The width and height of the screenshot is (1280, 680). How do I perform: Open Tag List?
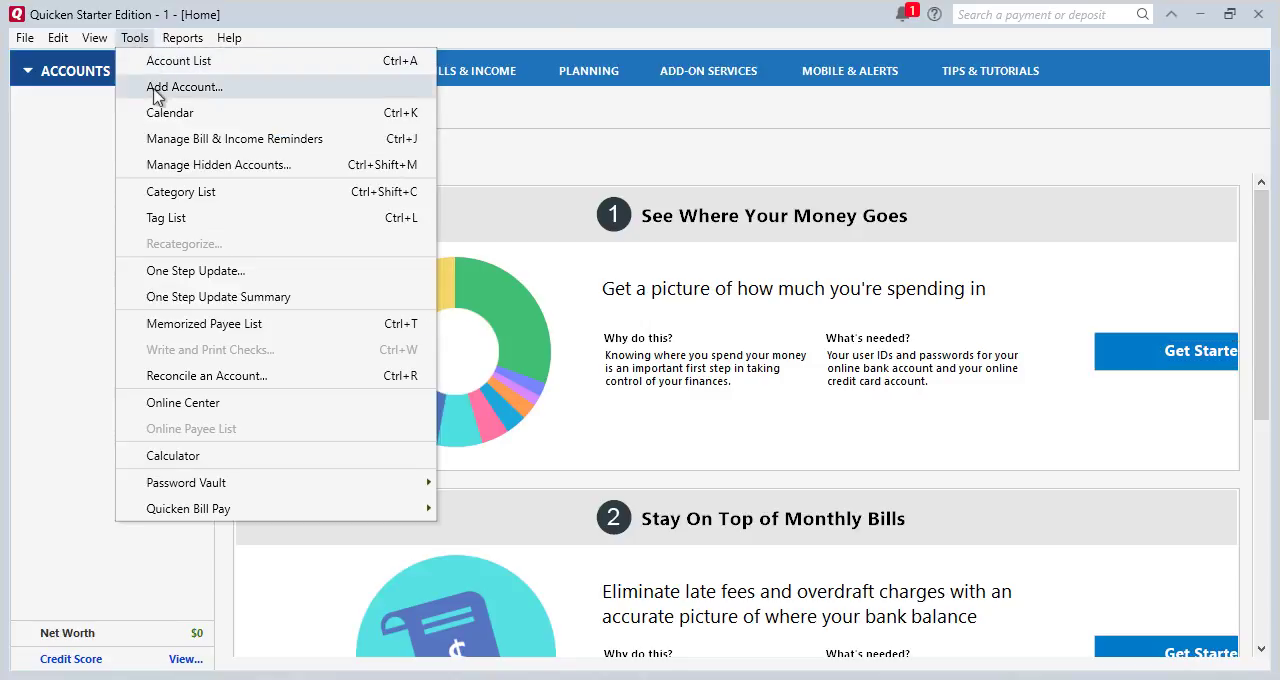(x=276, y=218)
